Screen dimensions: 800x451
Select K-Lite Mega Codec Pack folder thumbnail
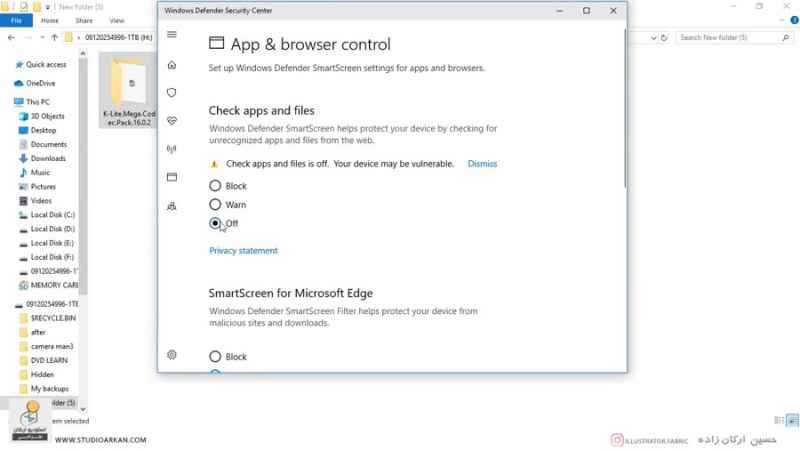tap(128, 91)
